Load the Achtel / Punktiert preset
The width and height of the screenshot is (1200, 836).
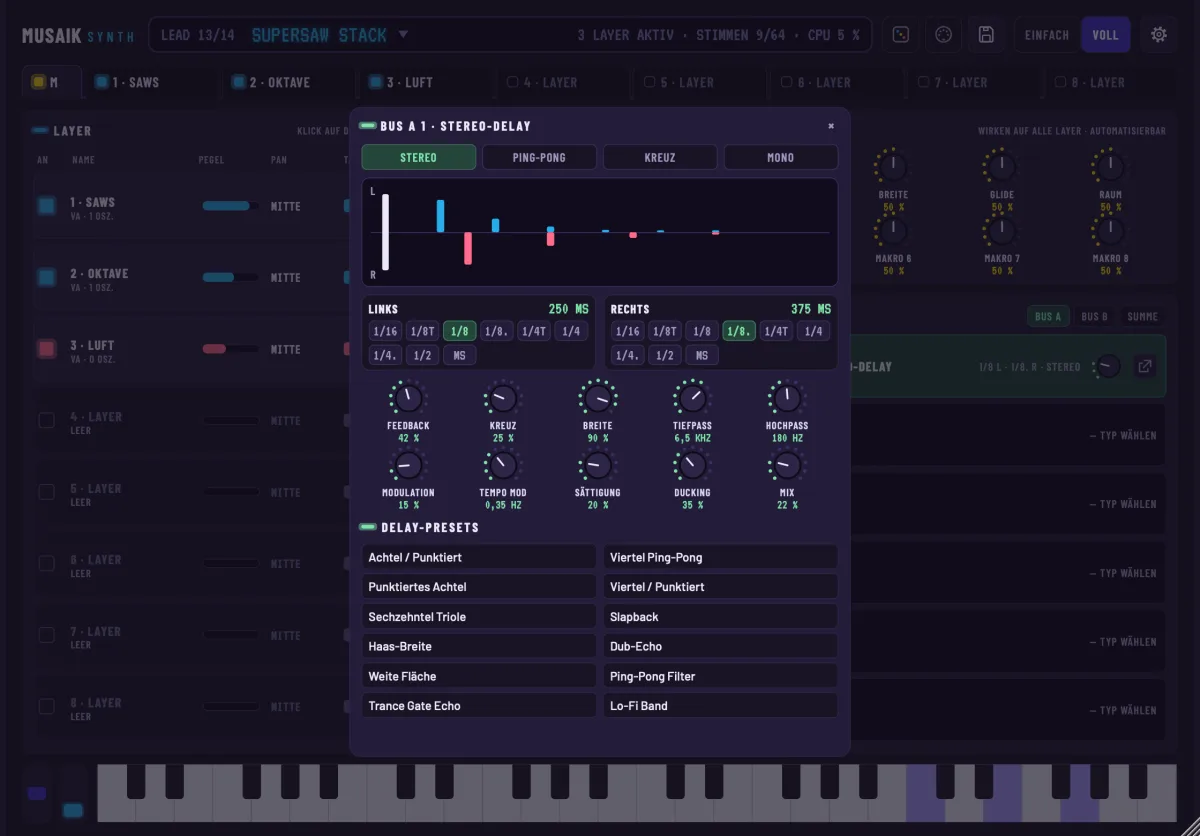[x=479, y=557]
